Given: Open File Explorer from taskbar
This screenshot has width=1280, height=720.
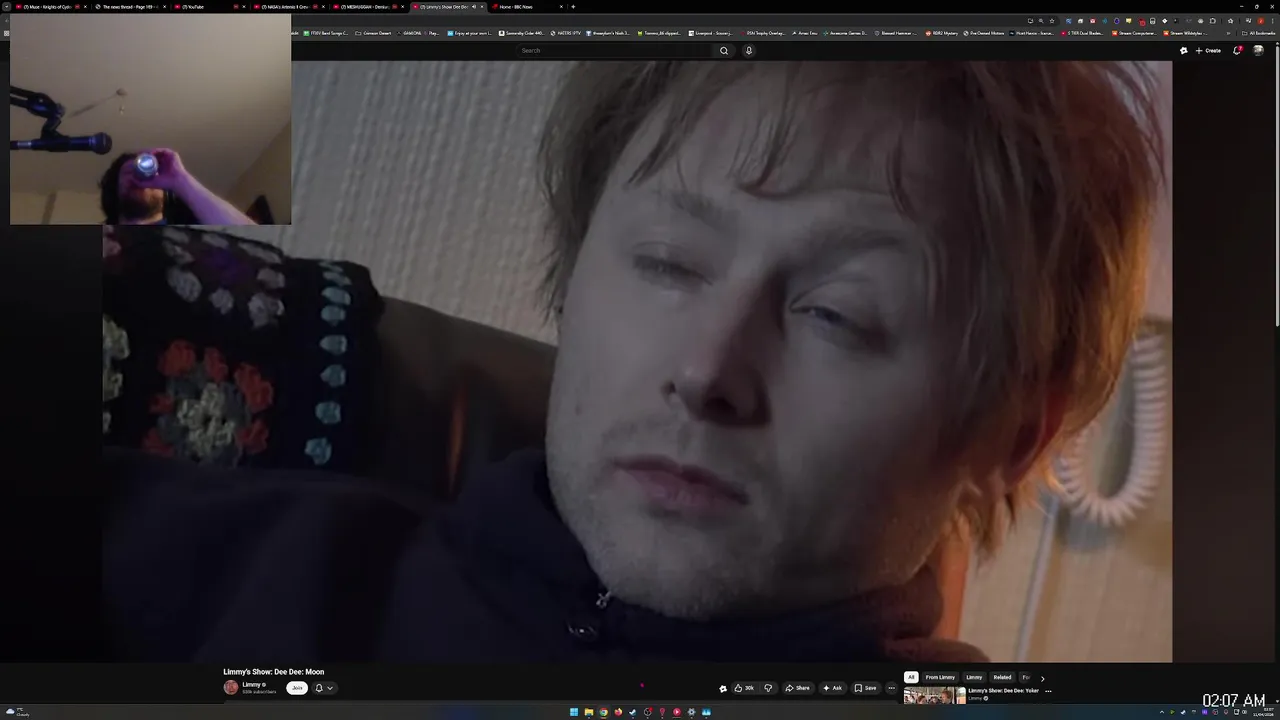Looking at the screenshot, I should click(589, 712).
